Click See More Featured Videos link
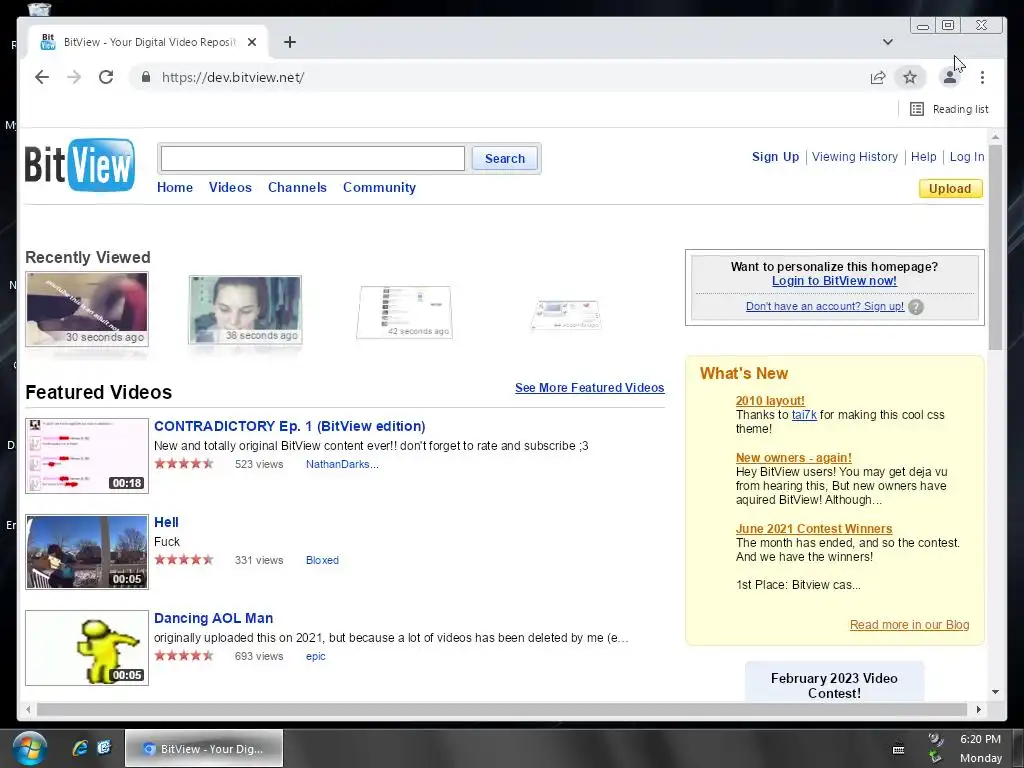The image size is (1024, 768). click(x=590, y=388)
